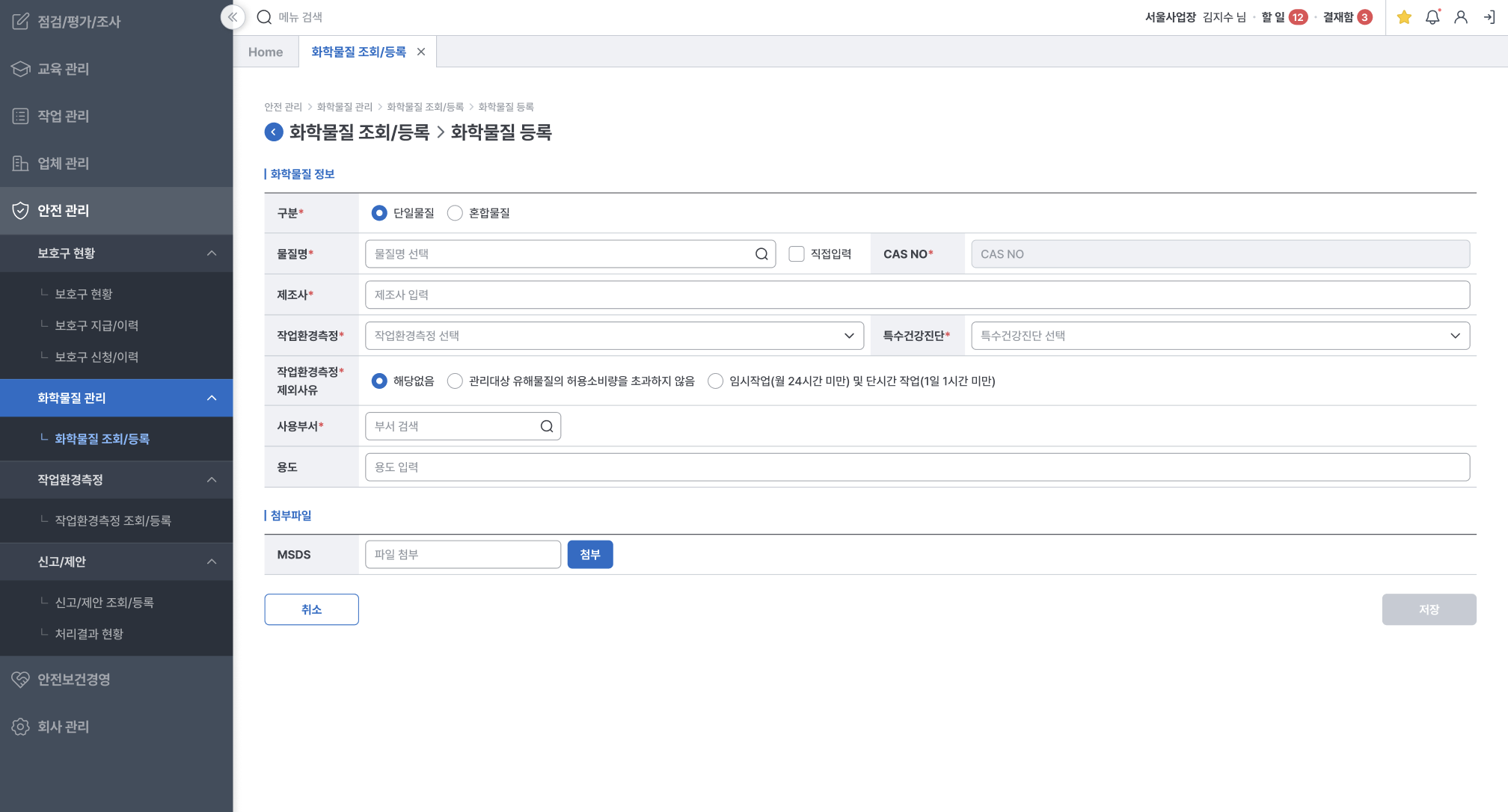Open the 특수건강진단 선택 dropdown
Screen dimensions: 1508x812
click(1219, 336)
